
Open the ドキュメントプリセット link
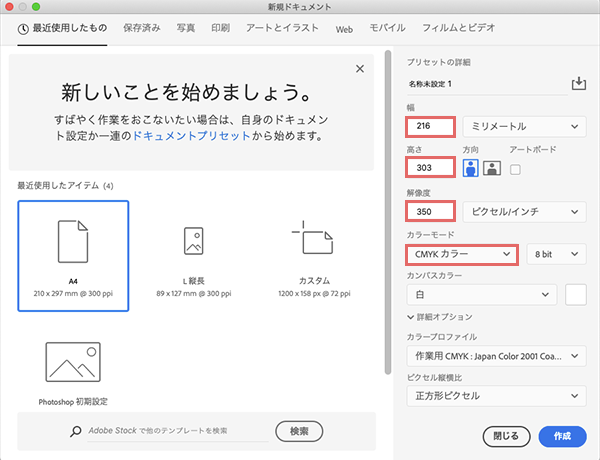[x=191, y=136]
